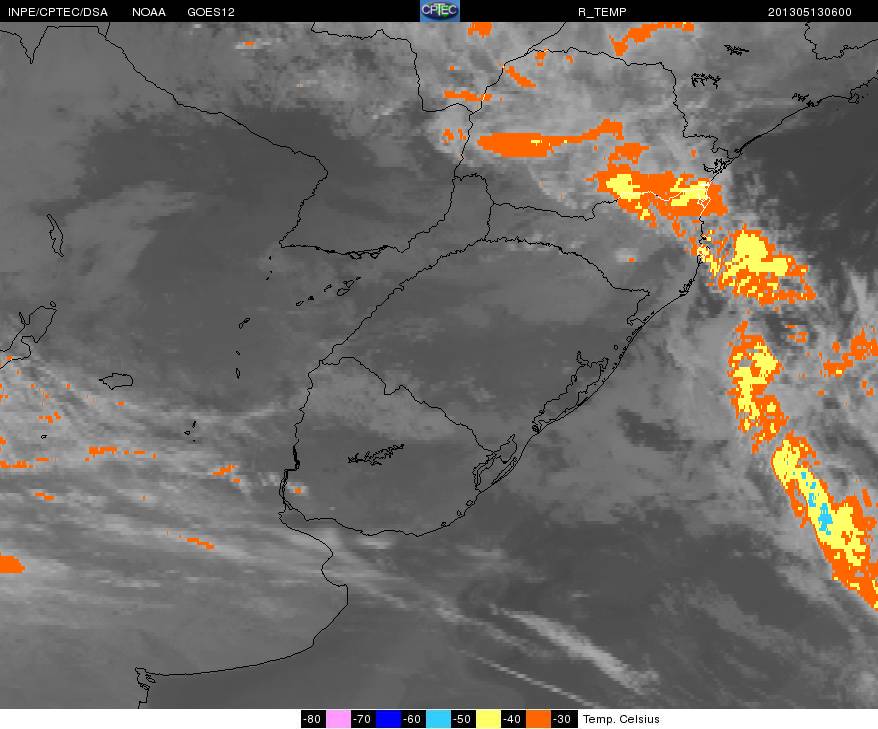Screen dimensions: 878x729
Task: Pick the dark blue swatch beside -70
Action: [389, 719]
